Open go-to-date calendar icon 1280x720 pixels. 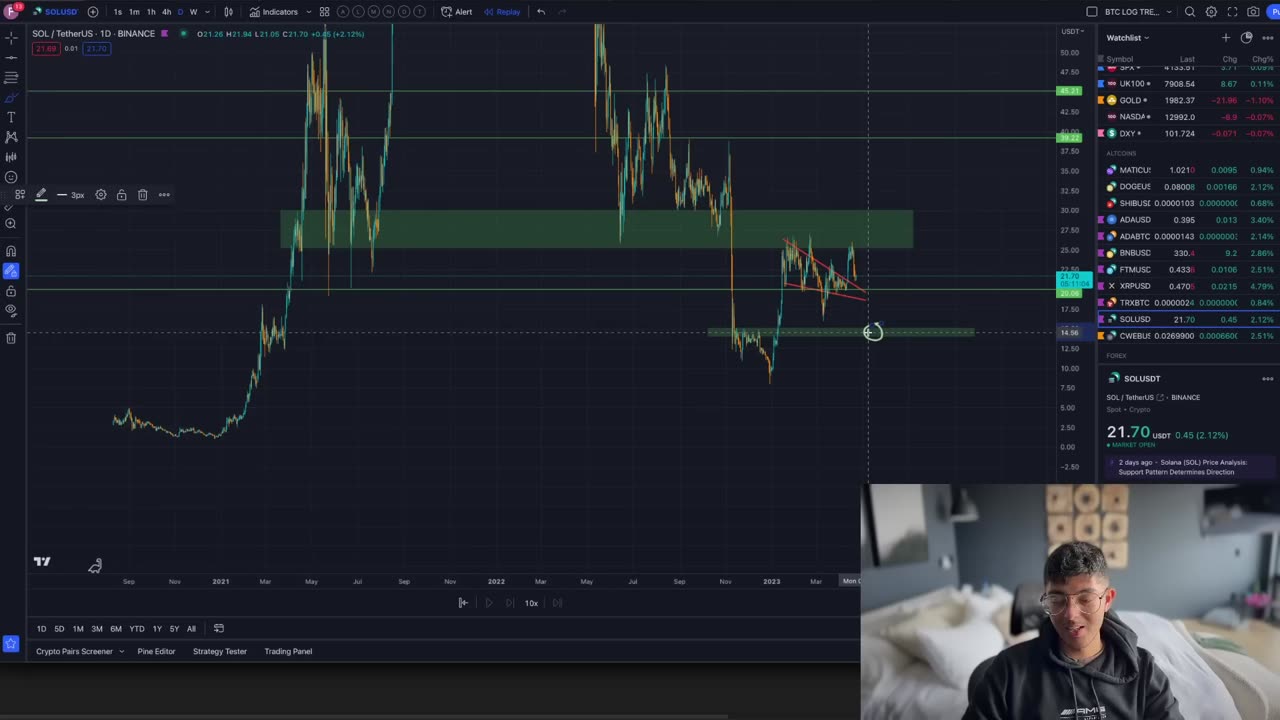pos(219,629)
